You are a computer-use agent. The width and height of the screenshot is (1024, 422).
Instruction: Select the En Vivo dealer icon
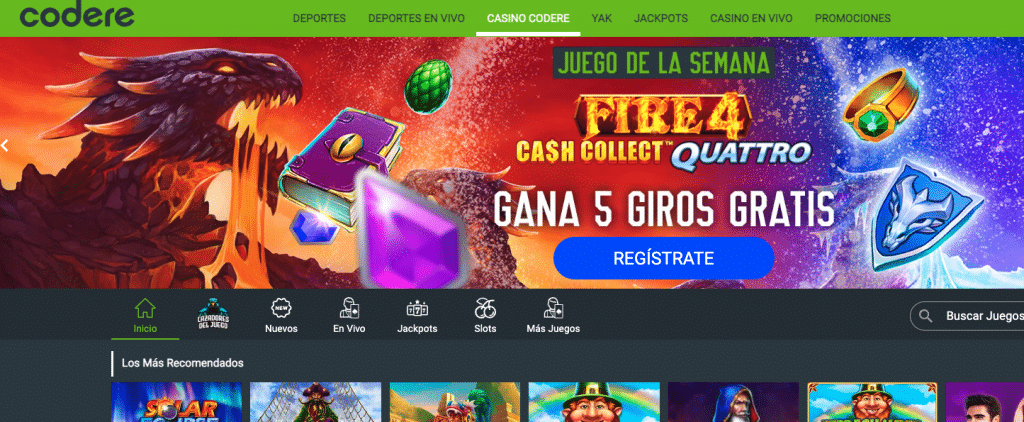coord(349,308)
